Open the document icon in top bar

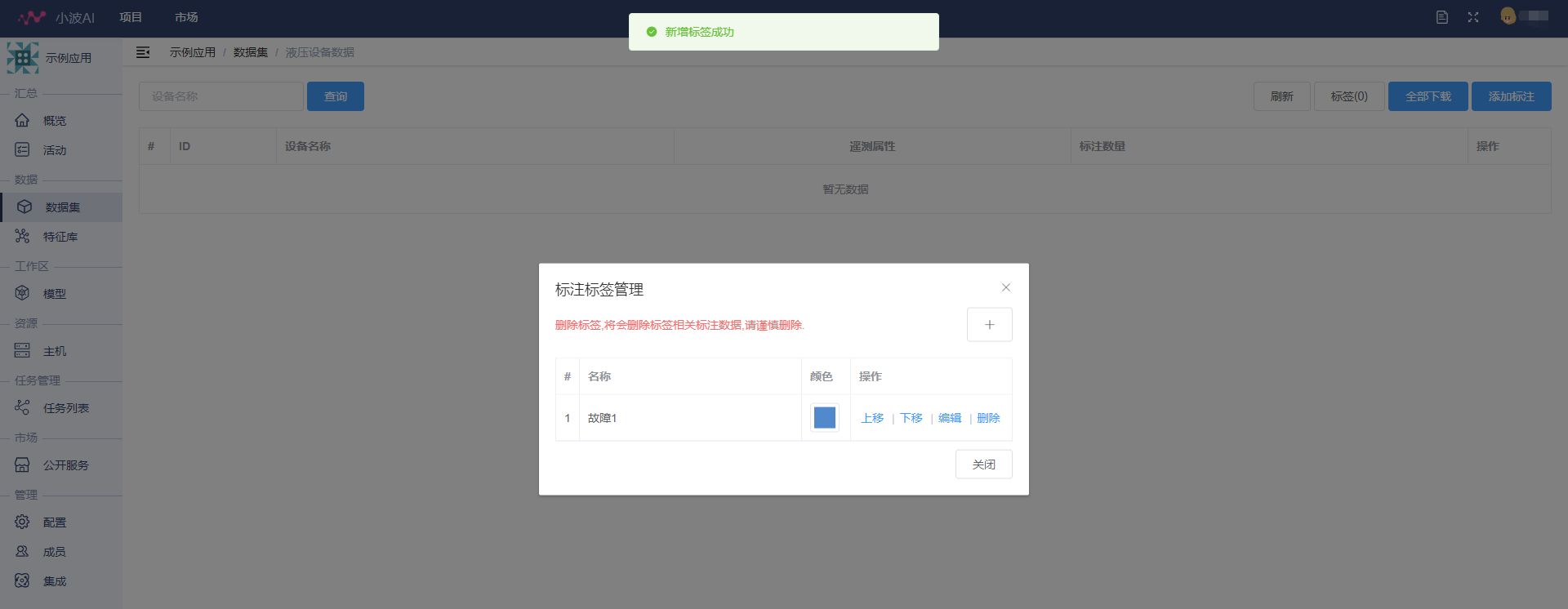(x=1442, y=17)
